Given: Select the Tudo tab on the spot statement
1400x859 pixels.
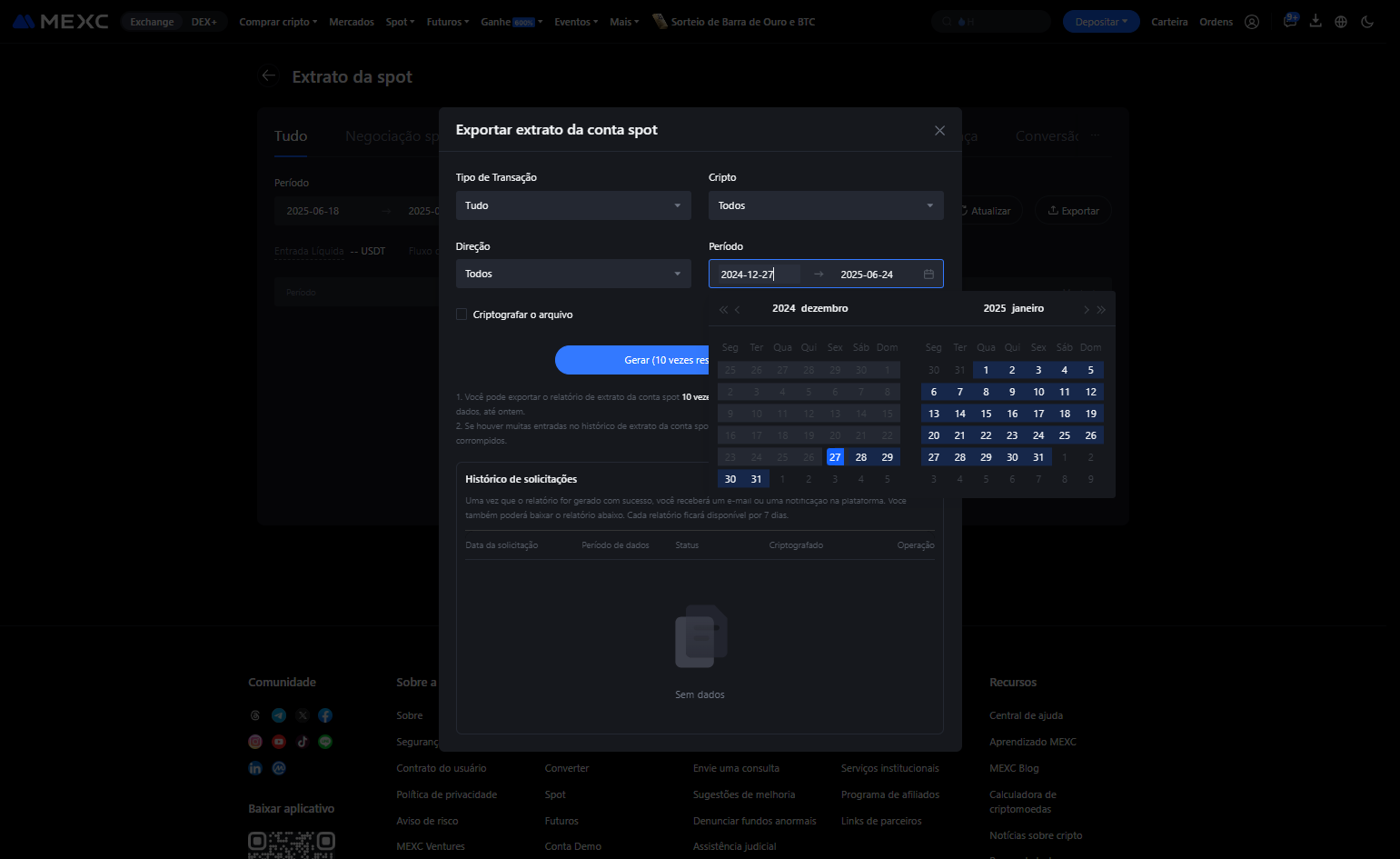Looking at the screenshot, I should tap(291, 136).
